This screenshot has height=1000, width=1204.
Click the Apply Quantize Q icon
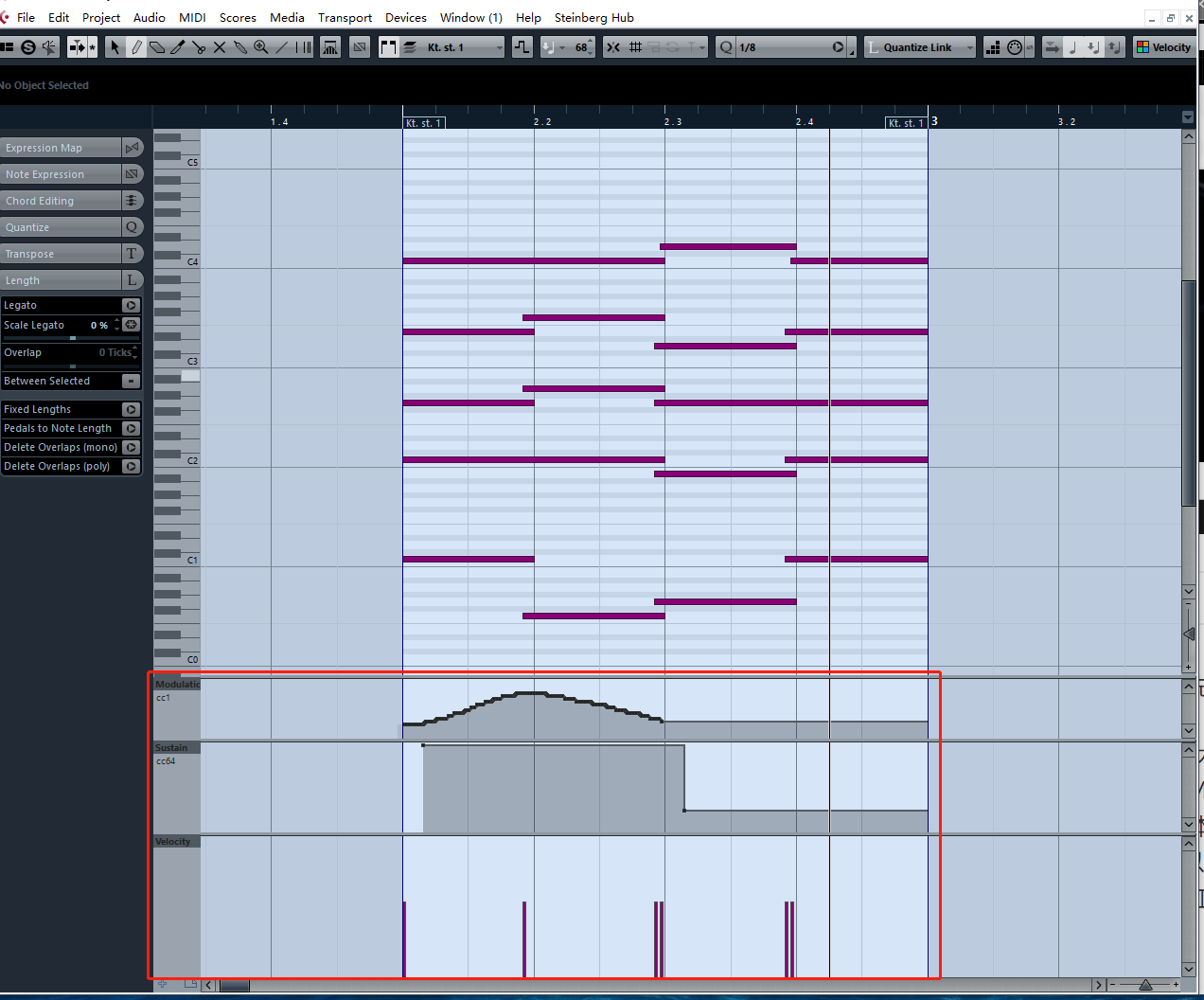pyautogui.click(x=726, y=46)
